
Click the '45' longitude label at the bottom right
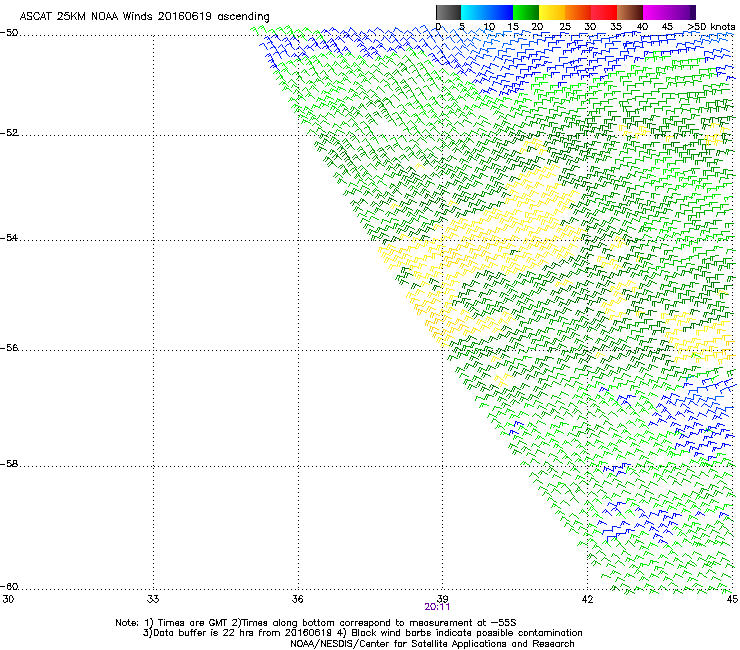(x=732, y=599)
